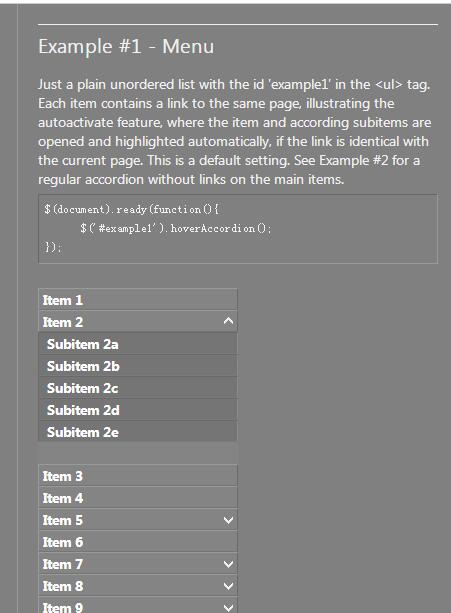Expand Item 8 with its down chevron

coord(228,586)
